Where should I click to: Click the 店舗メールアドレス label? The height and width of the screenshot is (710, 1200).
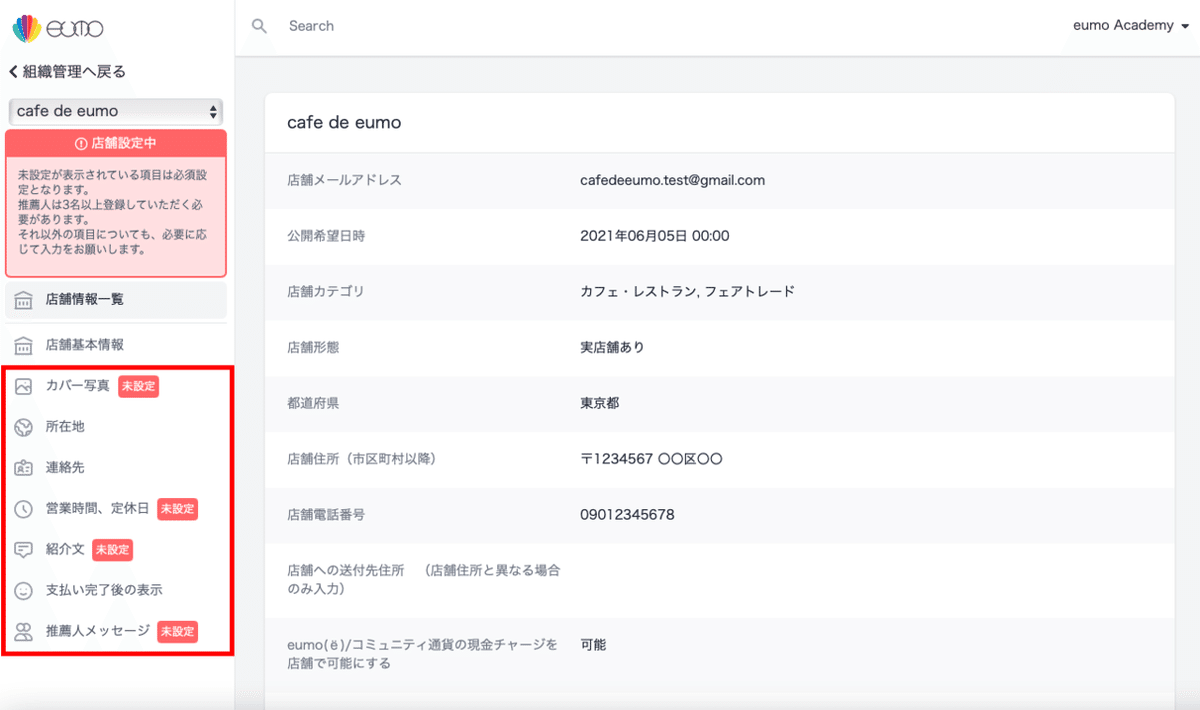pyautogui.click(x=344, y=180)
